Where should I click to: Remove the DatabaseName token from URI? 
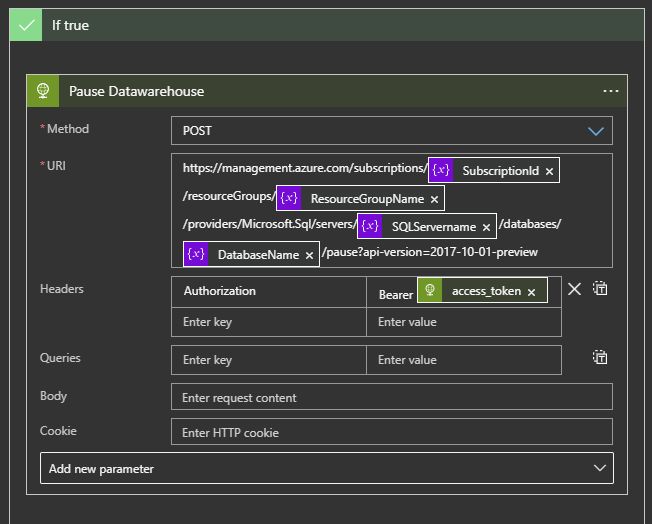point(309,255)
